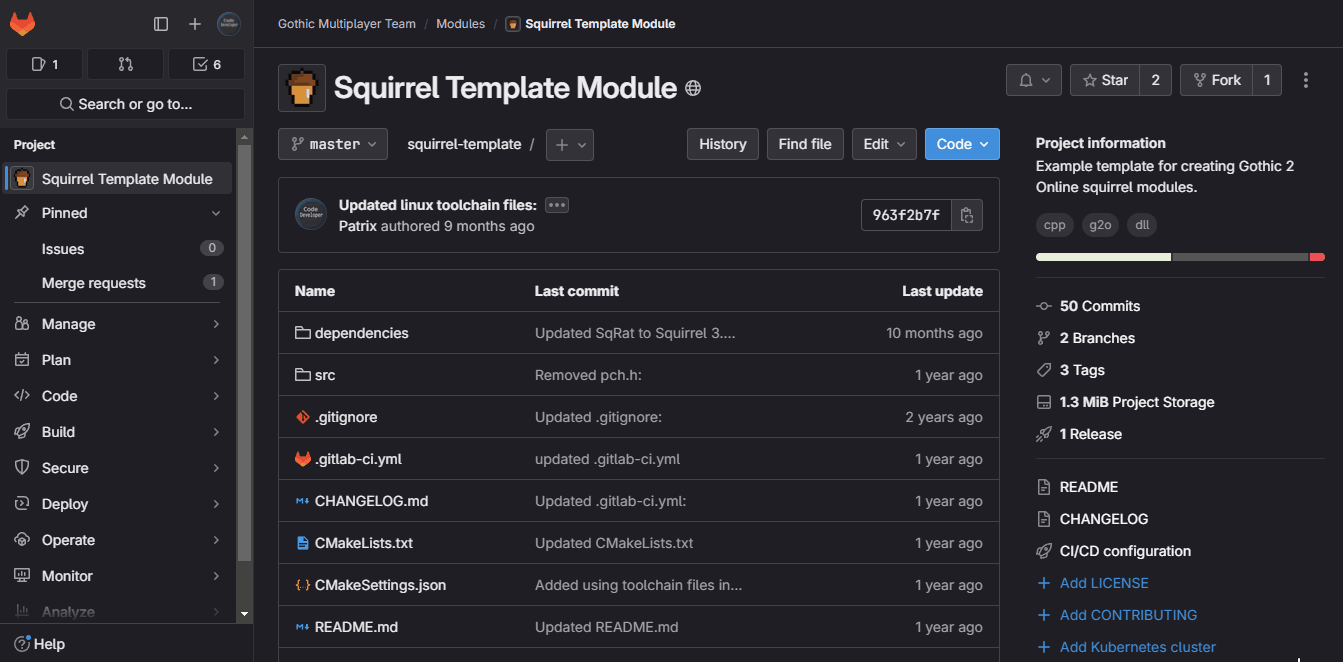Open the create new item plus icon
This screenshot has height=662, width=1343.
coord(195,23)
